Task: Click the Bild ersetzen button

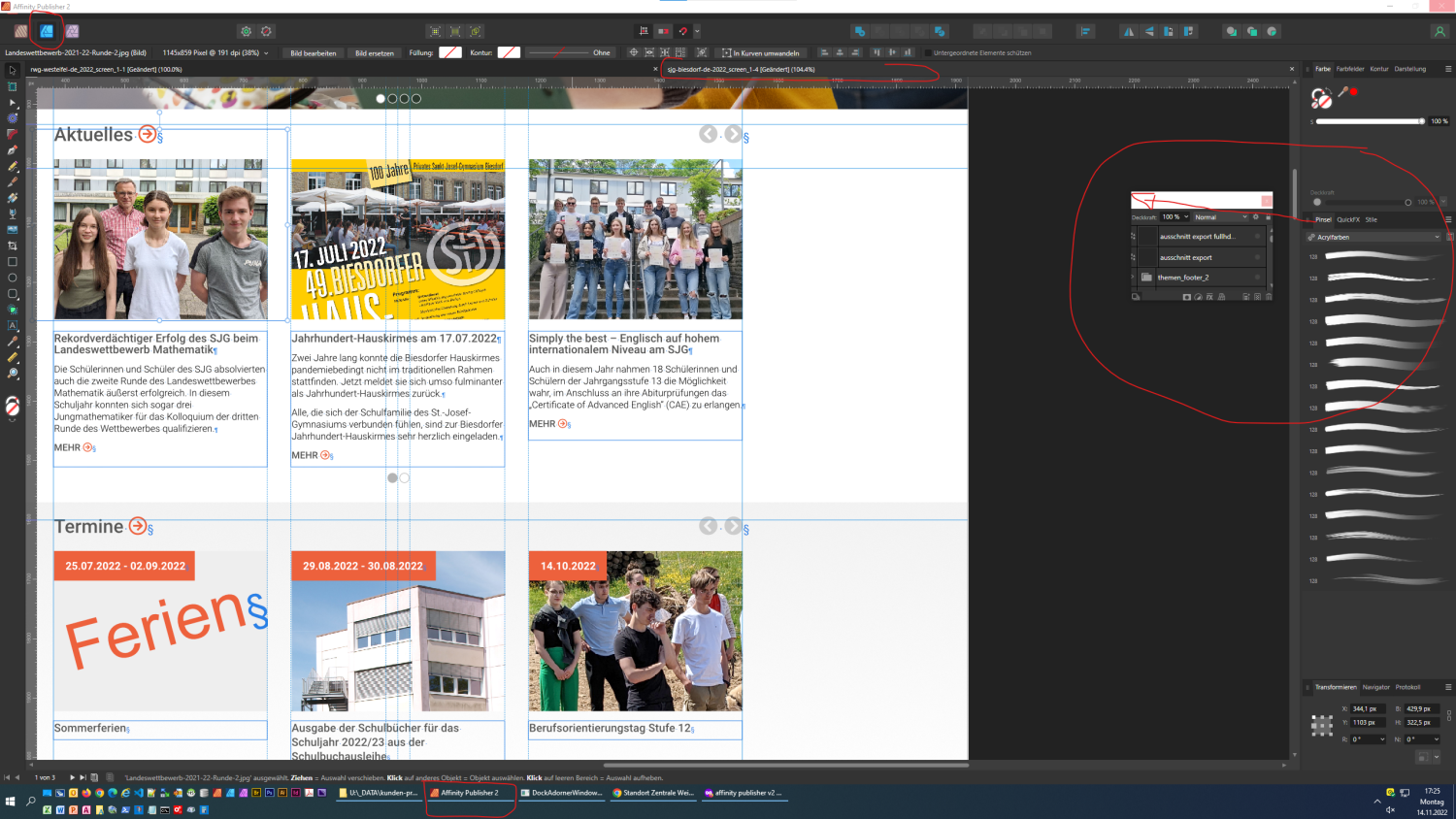Action: coord(375,53)
